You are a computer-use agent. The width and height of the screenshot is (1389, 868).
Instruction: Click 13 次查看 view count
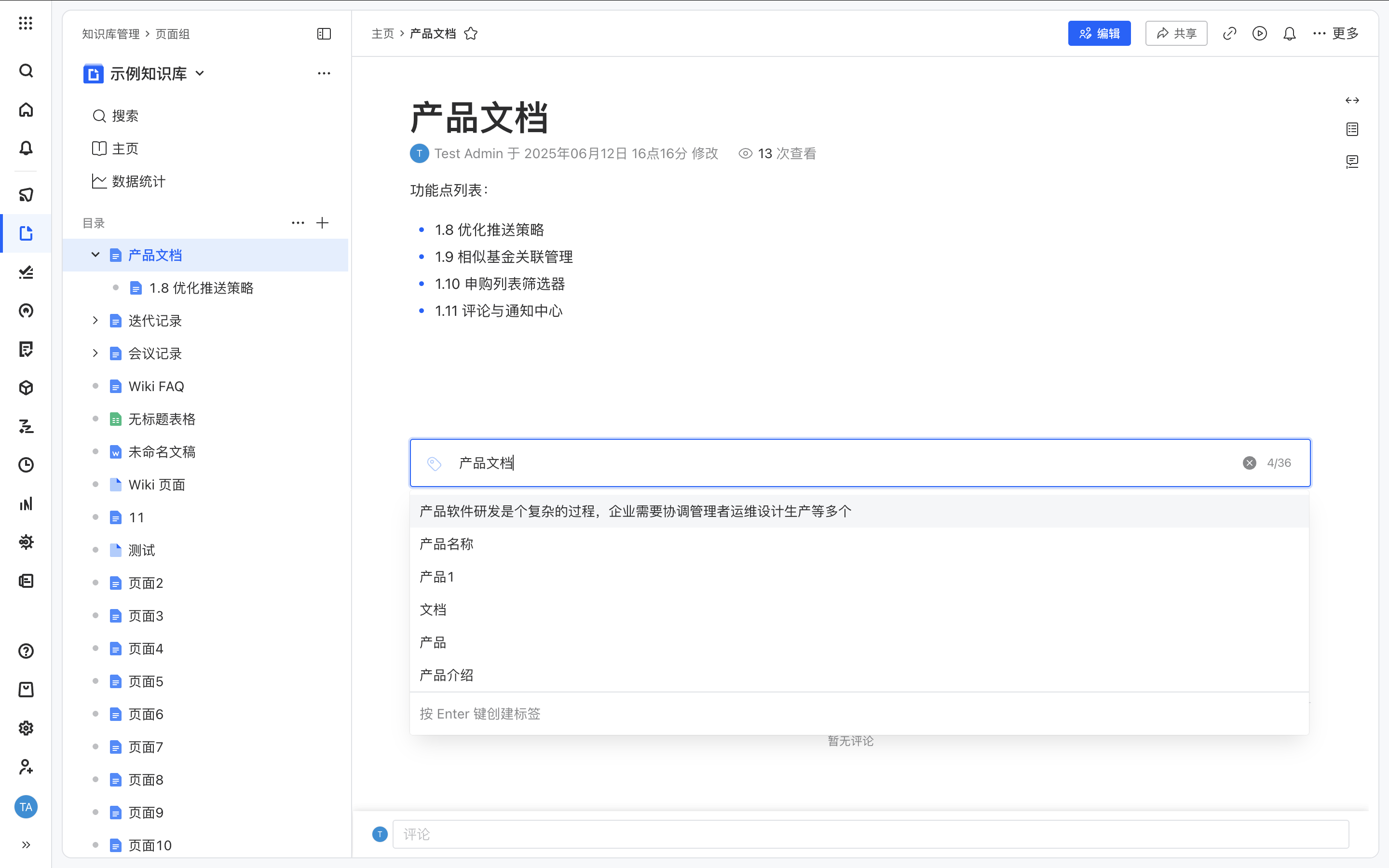tap(776, 153)
